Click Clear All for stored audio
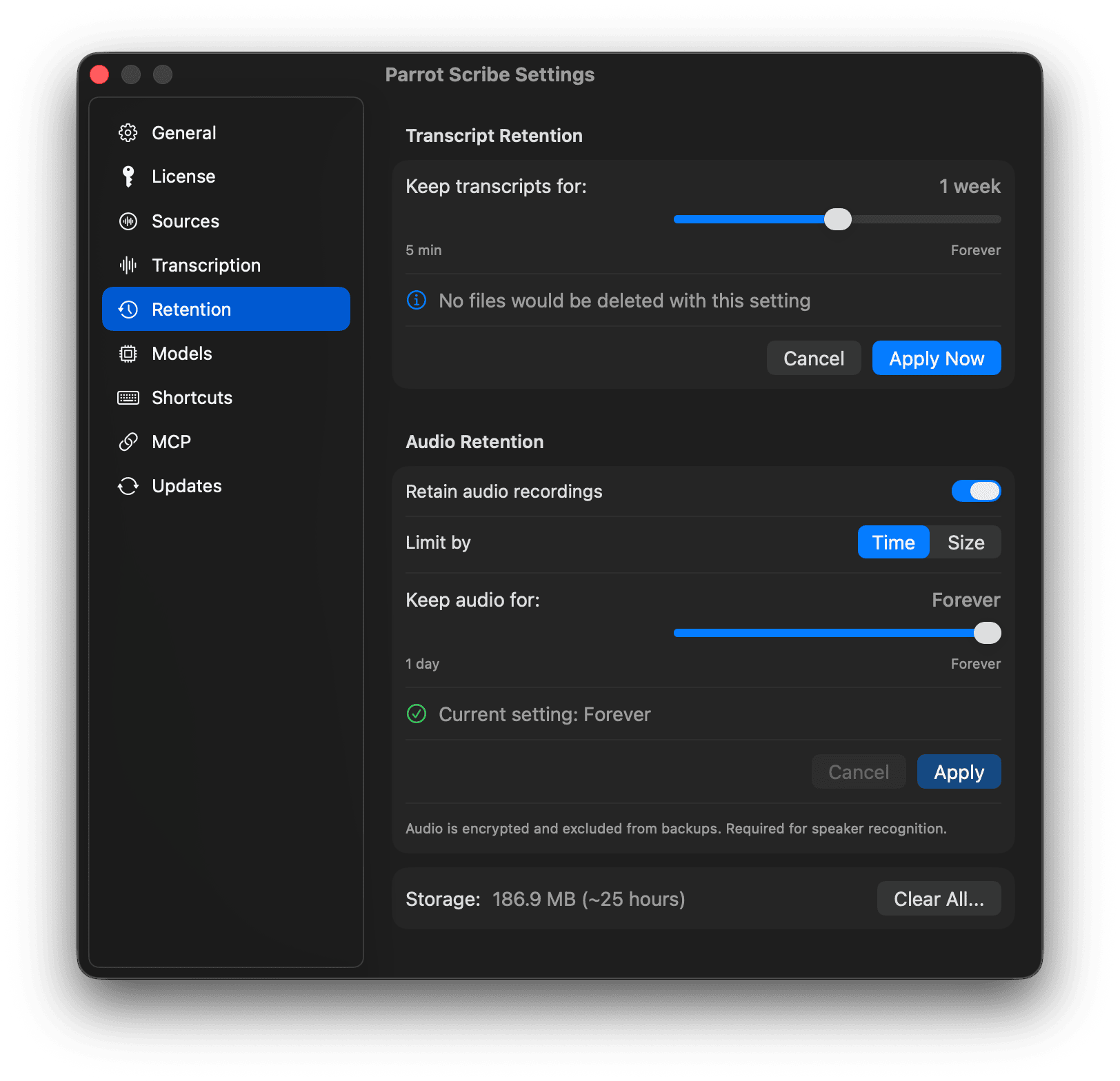This screenshot has height=1081, width=1120. click(x=939, y=898)
